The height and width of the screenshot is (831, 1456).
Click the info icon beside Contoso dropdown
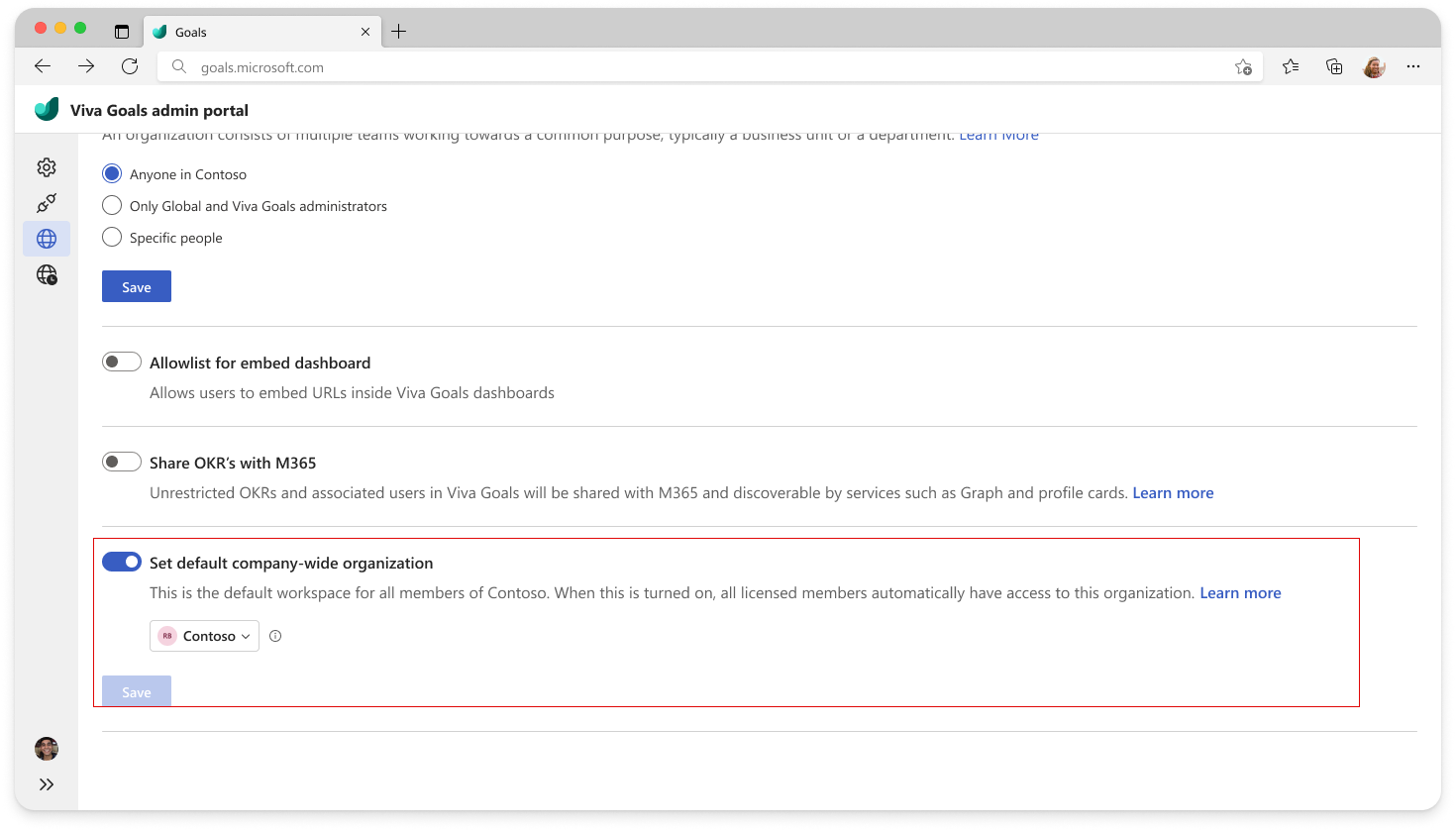(x=275, y=635)
